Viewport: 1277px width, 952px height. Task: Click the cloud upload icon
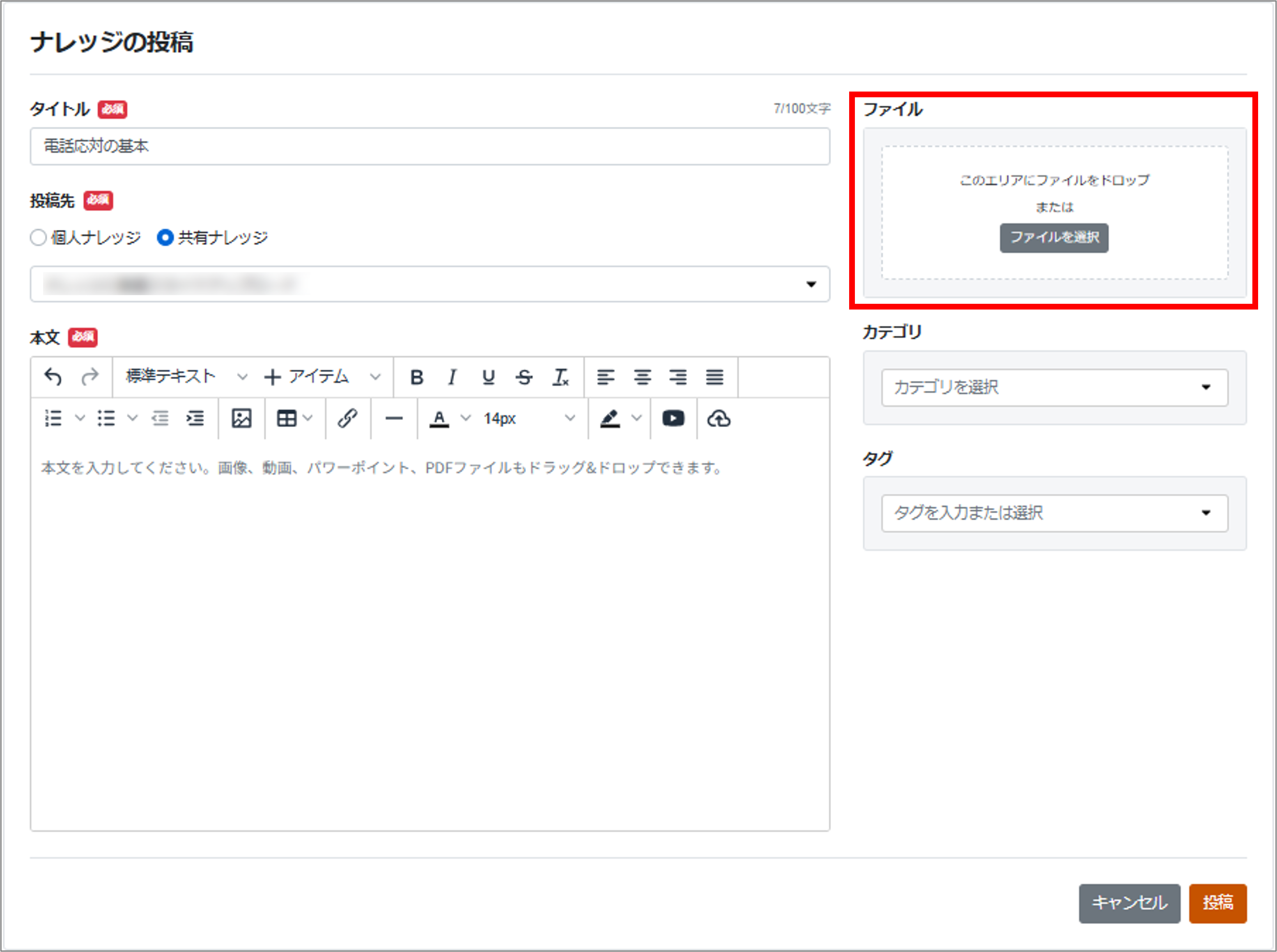[719, 418]
